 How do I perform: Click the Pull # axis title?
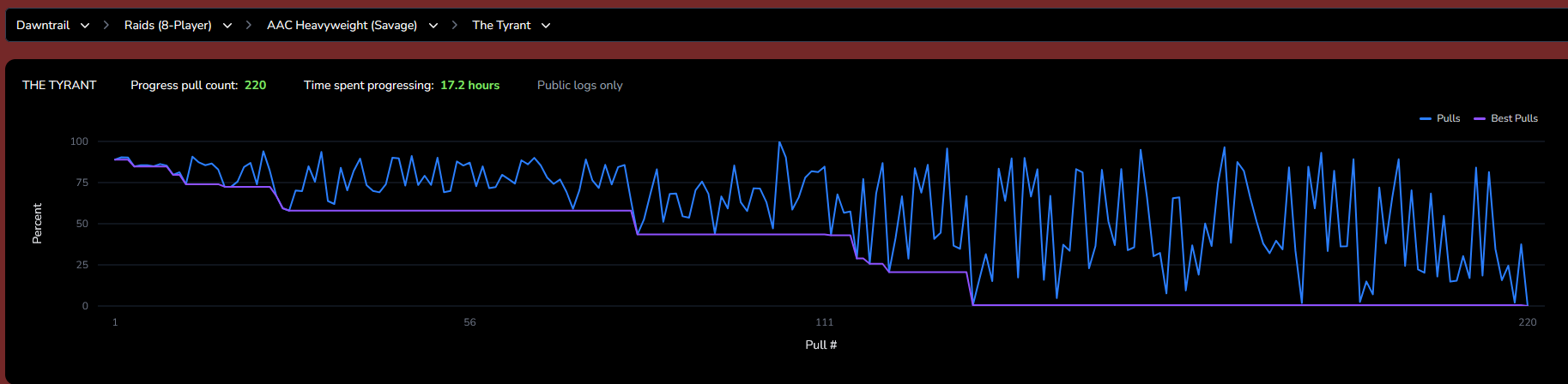pyautogui.click(x=821, y=345)
